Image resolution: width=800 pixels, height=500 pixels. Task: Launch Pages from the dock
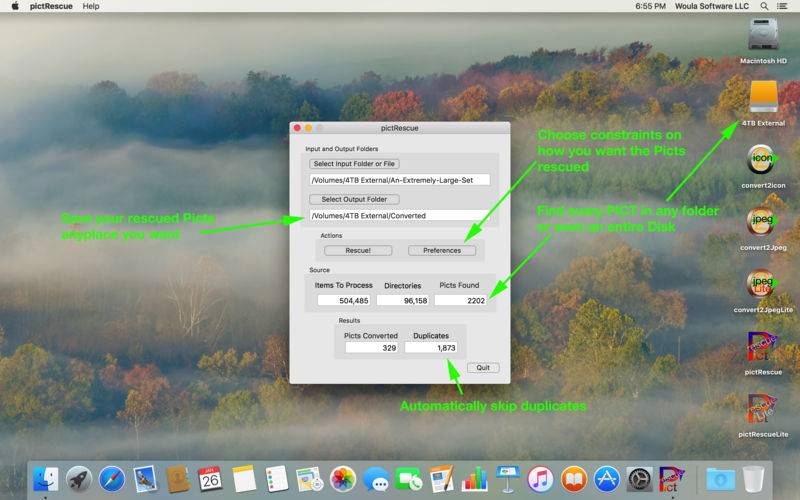click(441, 480)
